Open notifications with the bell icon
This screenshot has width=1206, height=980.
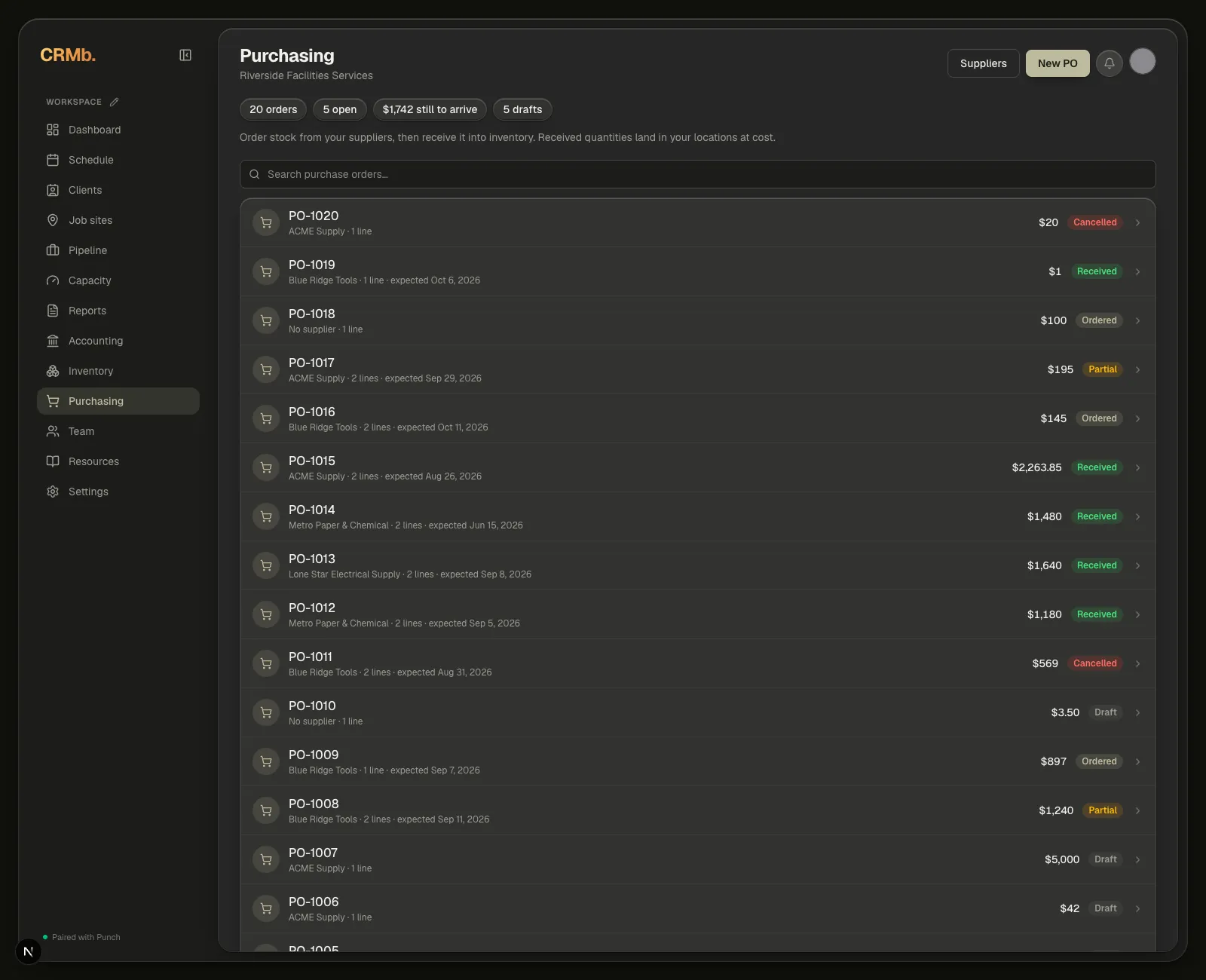[x=1110, y=63]
